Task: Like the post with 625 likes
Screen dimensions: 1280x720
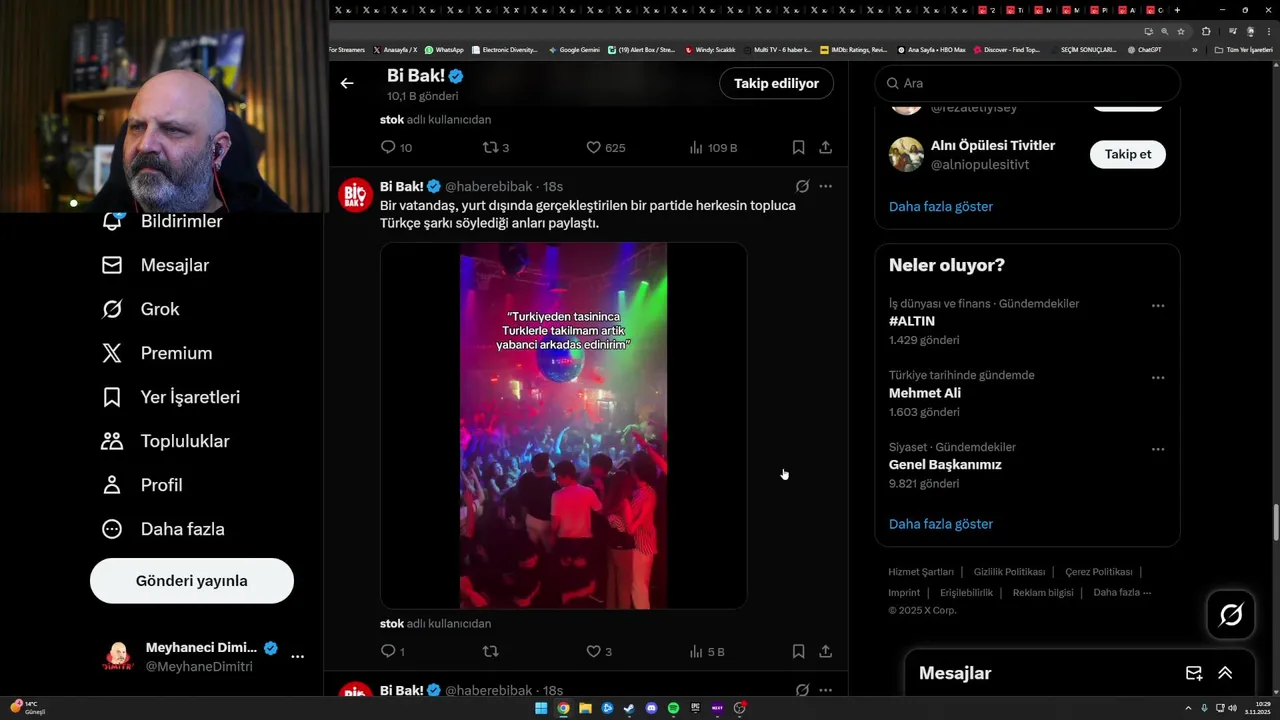Action: click(x=606, y=147)
